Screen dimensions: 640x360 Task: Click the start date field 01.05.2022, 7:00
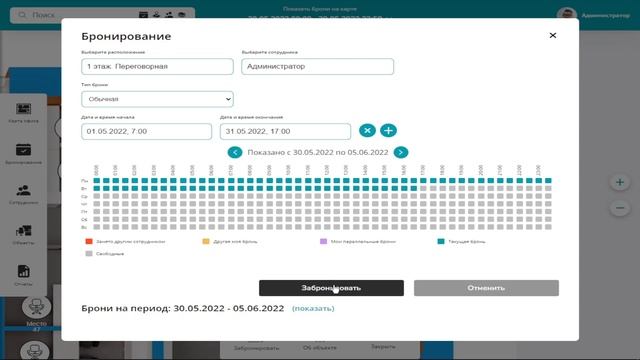coord(146,131)
